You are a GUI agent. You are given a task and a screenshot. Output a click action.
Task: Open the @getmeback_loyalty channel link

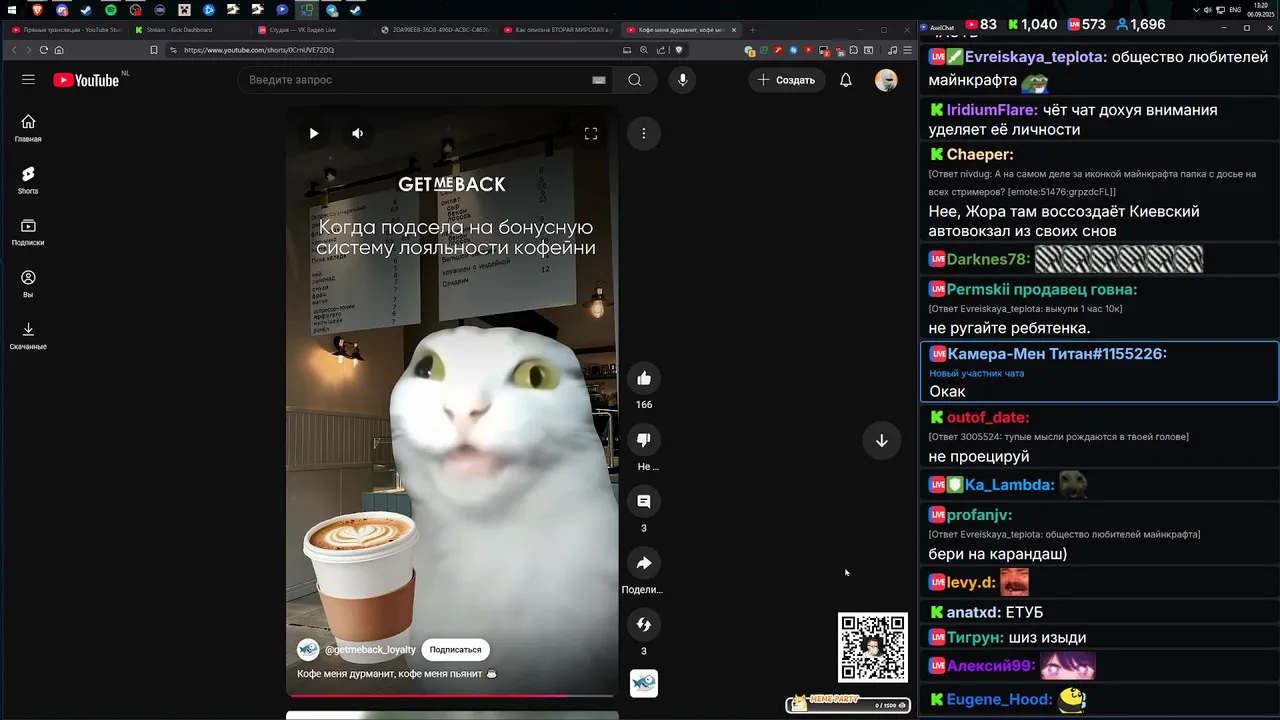tap(370, 650)
